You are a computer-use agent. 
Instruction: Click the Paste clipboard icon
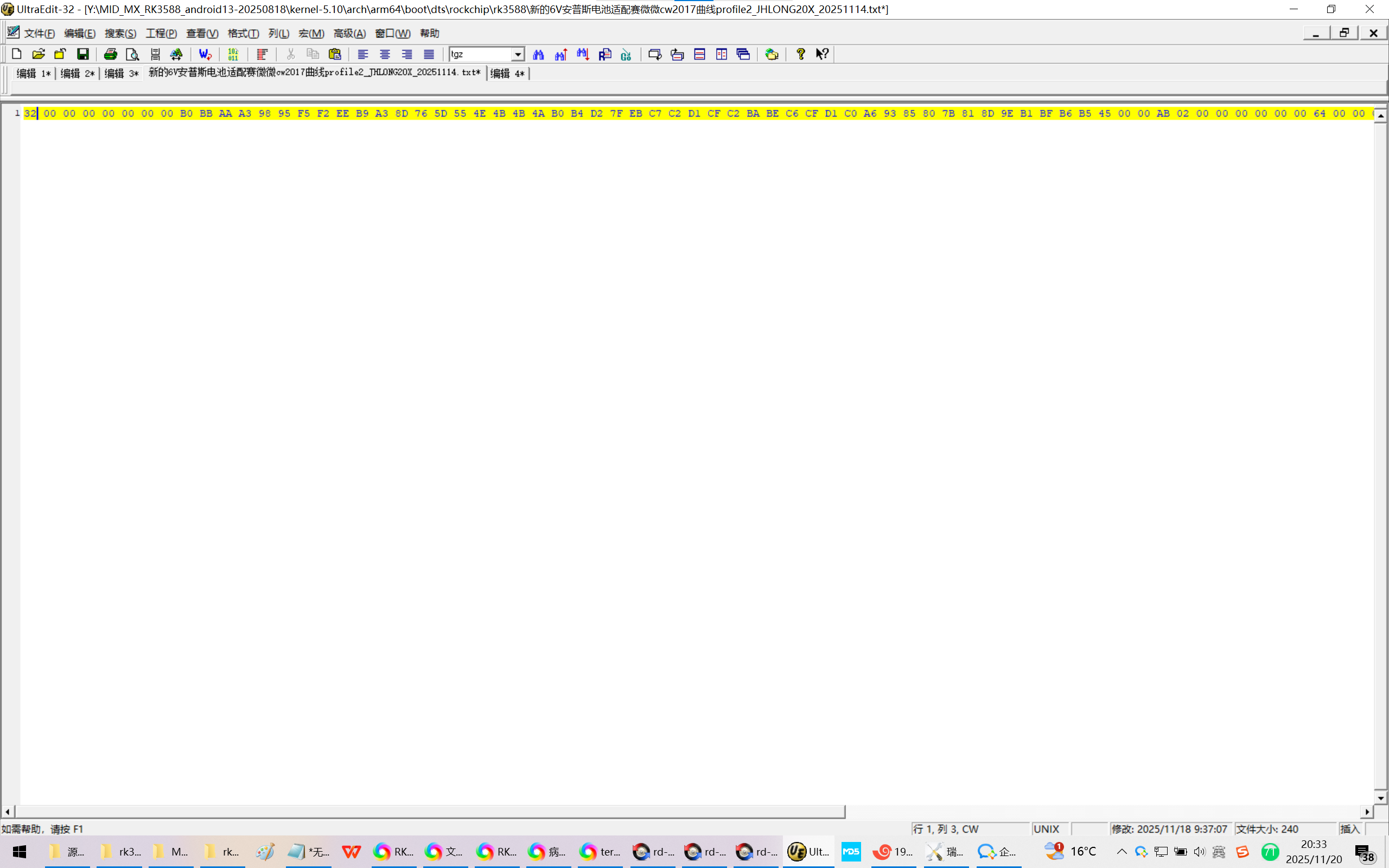point(335,54)
